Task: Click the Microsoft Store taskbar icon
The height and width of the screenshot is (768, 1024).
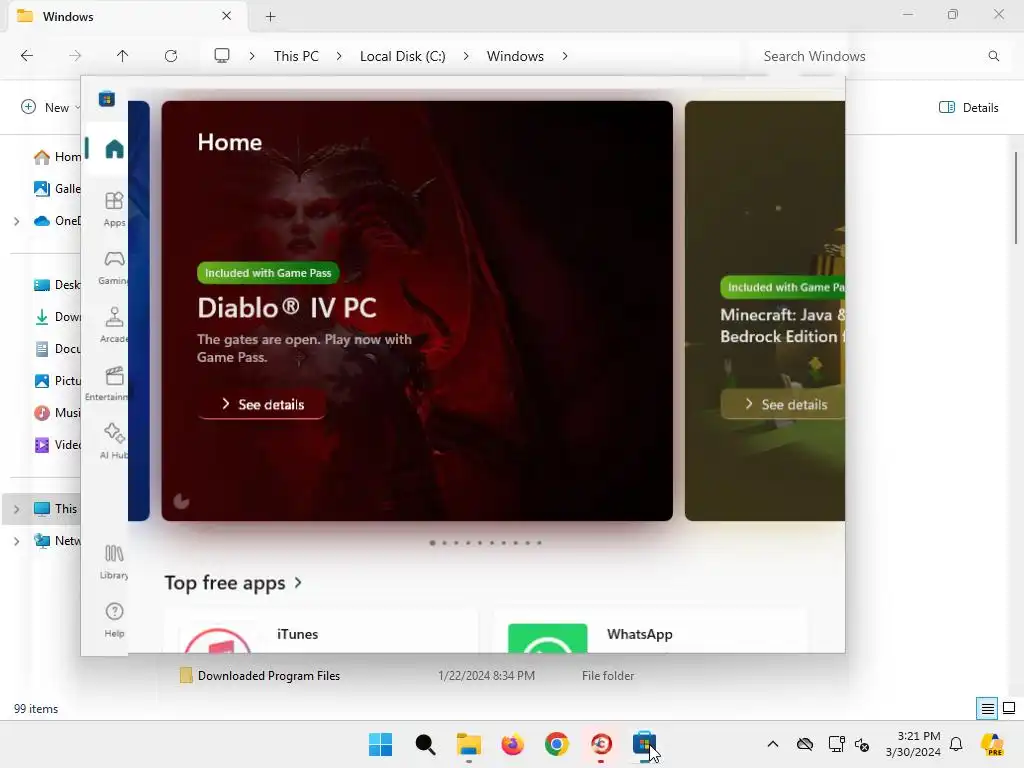Action: click(645, 744)
